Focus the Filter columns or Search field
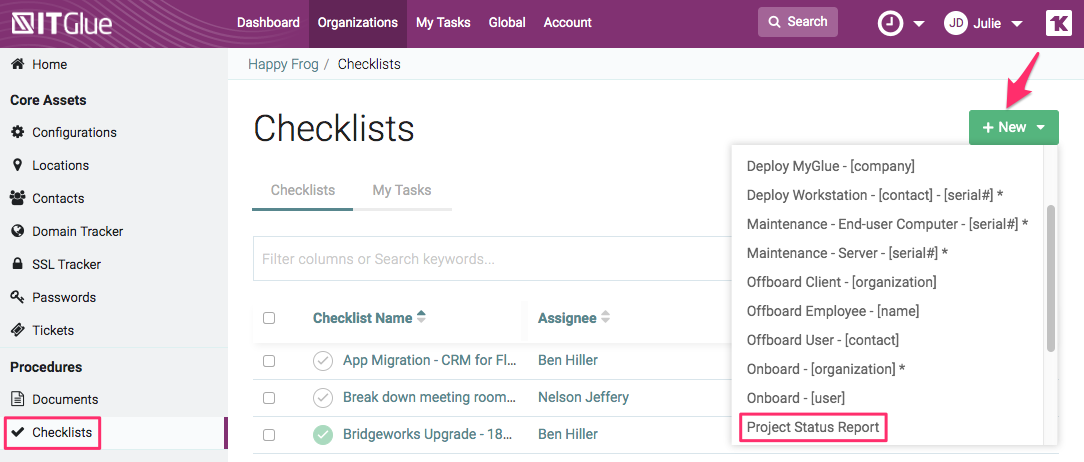Viewport: 1084px width, 462px height. click(492, 259)
